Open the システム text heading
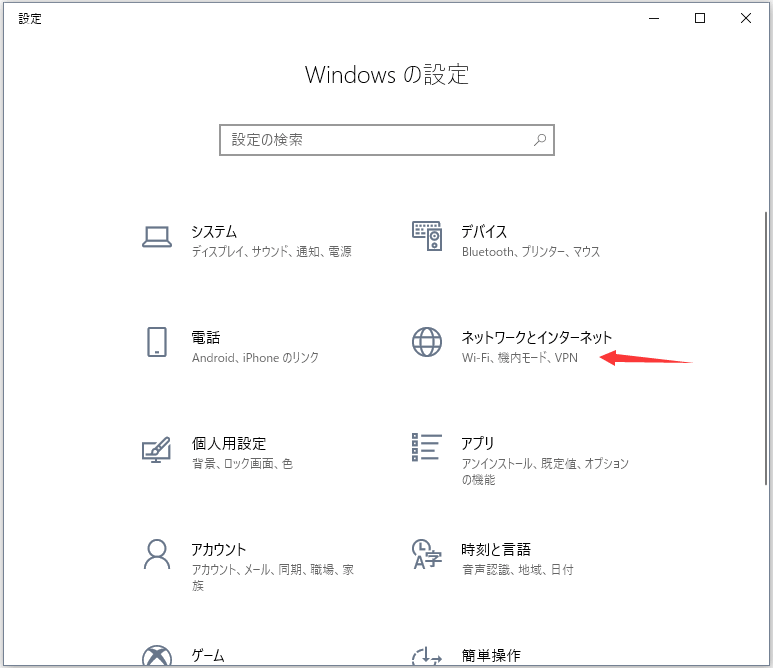This screenshot has width=773, height=668. [x=214, y=232]
